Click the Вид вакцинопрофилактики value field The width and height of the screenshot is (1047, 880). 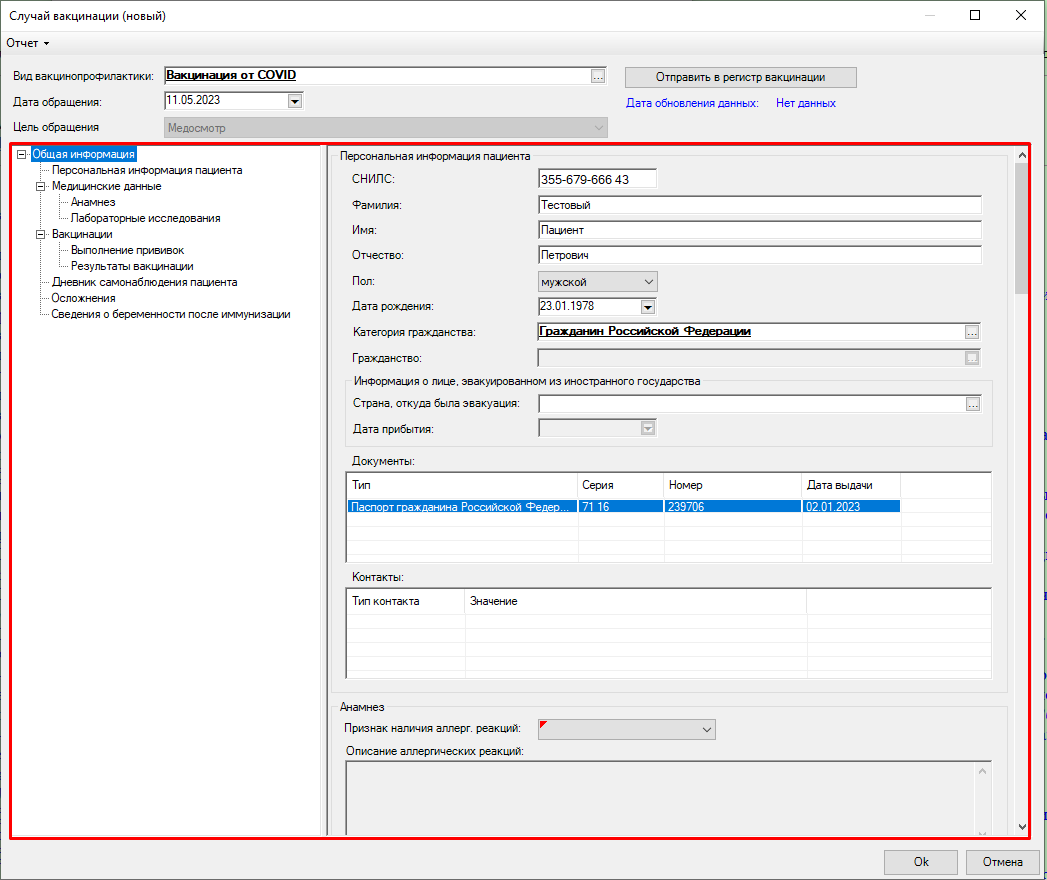pyautogui.click(x=377, y=75)
